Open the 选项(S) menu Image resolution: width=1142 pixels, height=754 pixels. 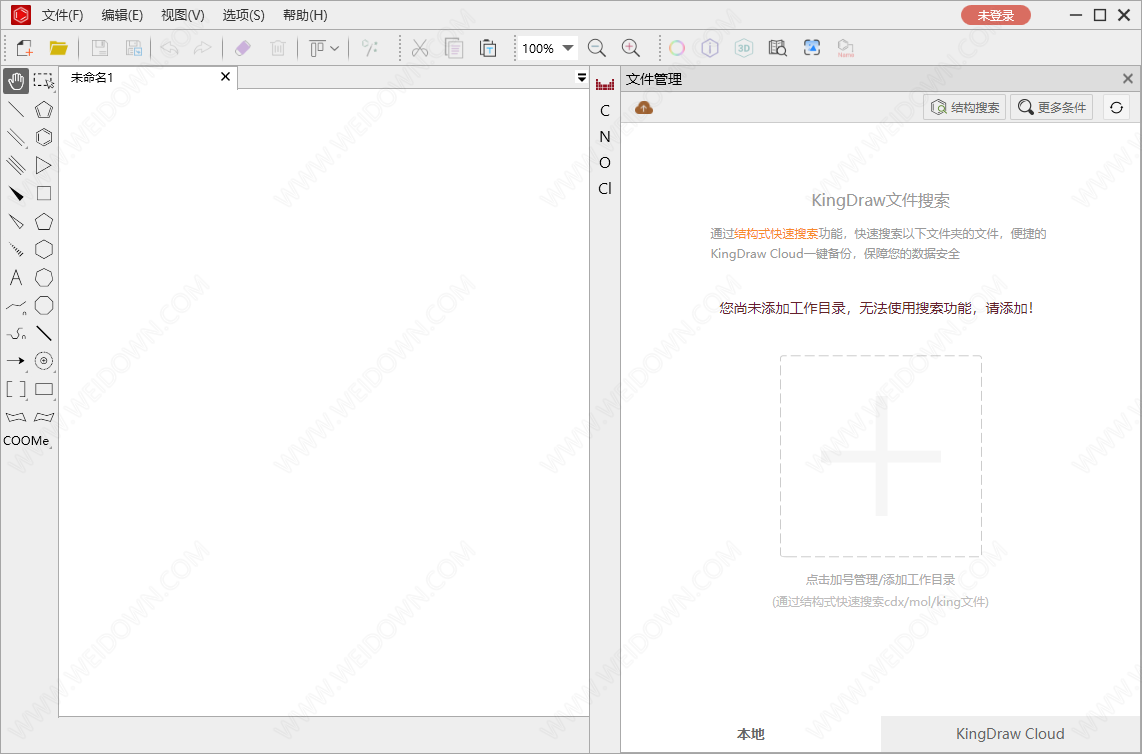(x=243, y=15)
